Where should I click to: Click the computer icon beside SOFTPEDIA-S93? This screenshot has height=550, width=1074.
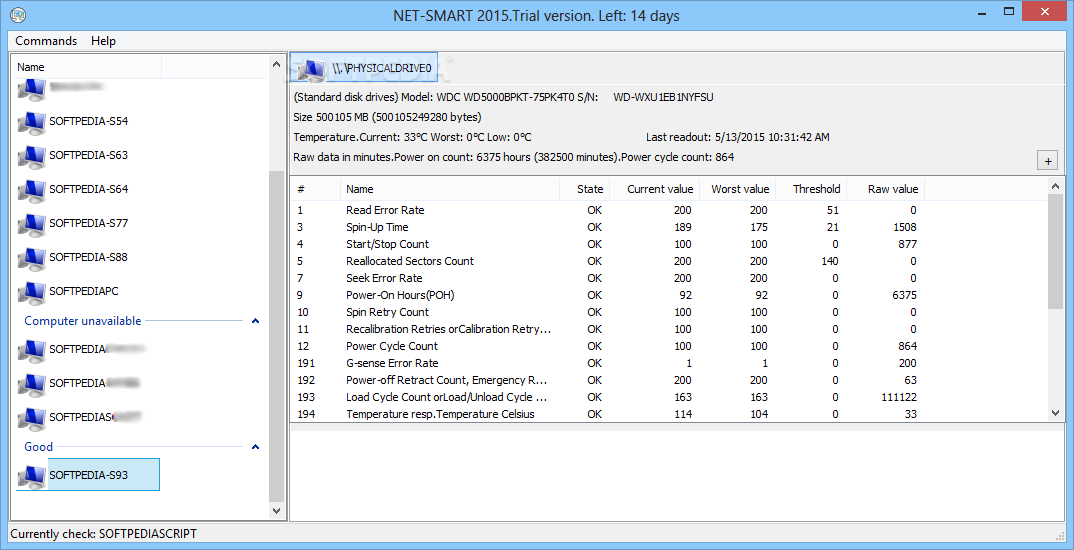[32, 476]
